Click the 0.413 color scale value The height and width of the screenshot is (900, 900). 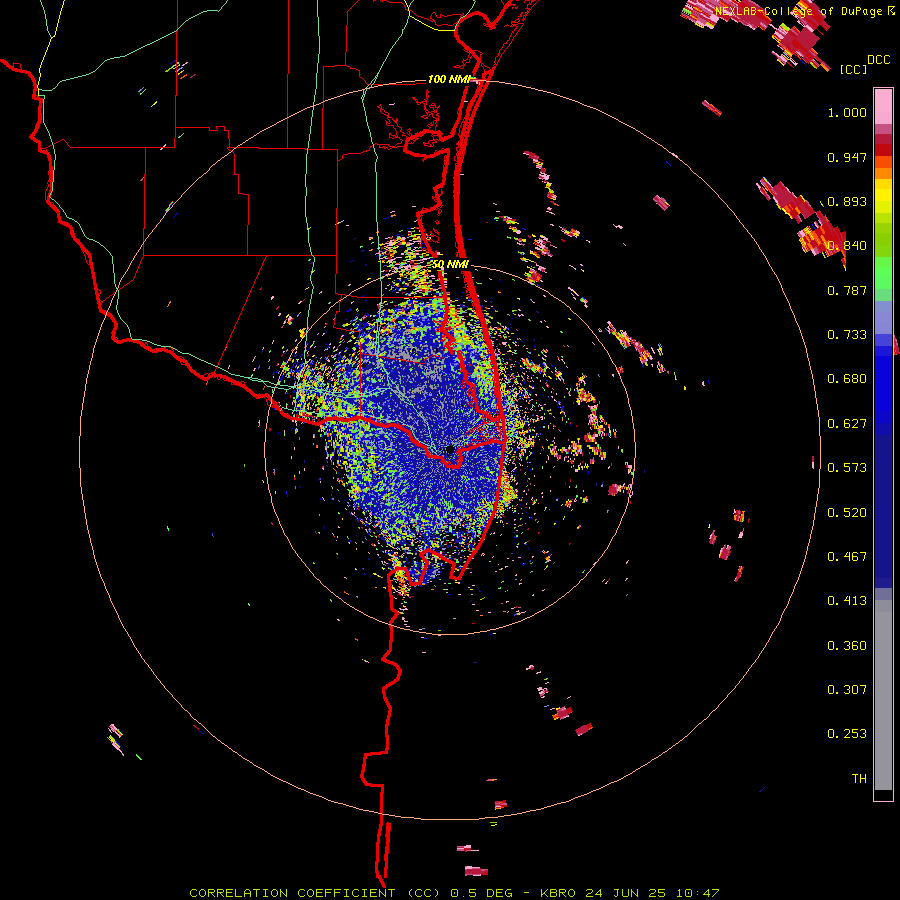(847, 601)
